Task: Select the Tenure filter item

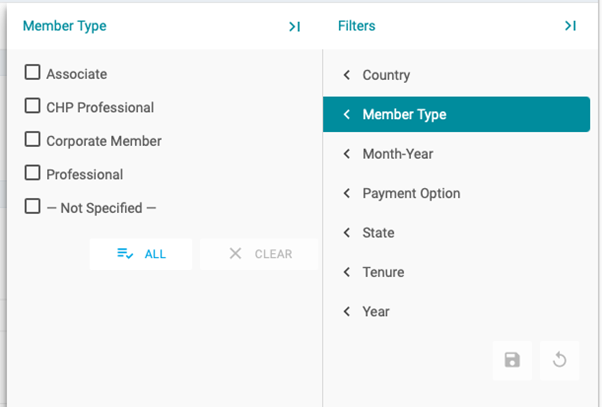Action: pos(456,272)
